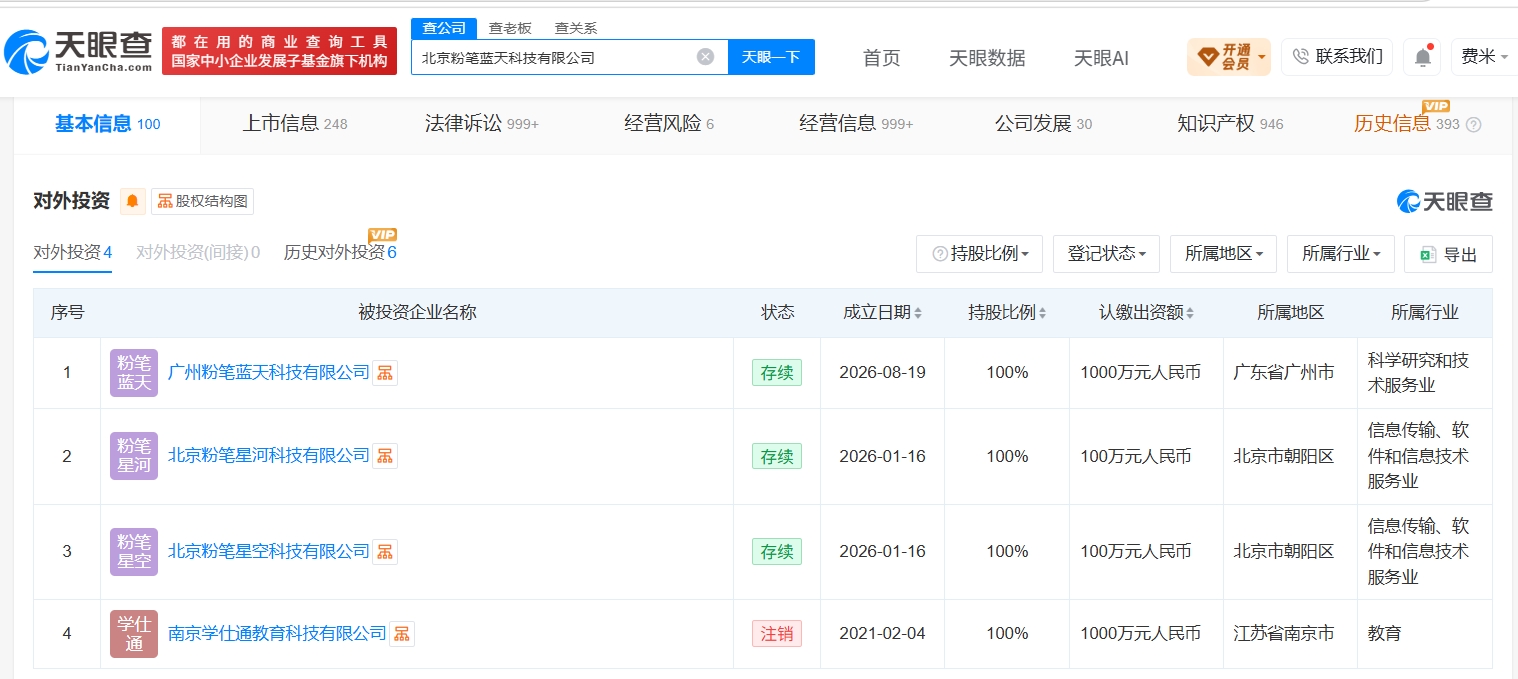Screen dimensions: 1518x679
Task: Open notifications bell in header
Action: point(1422,57)
